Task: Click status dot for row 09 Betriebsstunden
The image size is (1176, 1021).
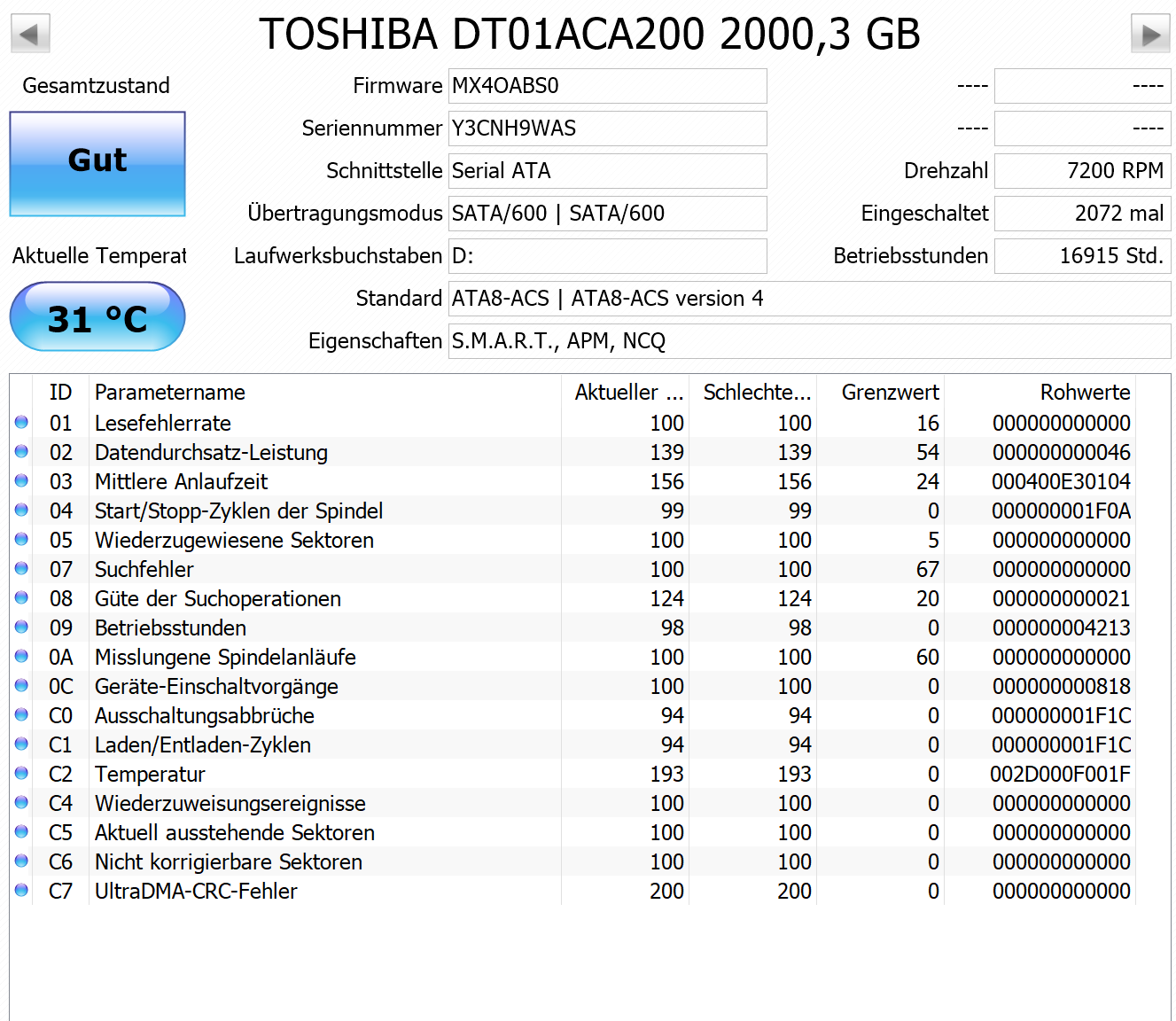Action: pos(21,627)
